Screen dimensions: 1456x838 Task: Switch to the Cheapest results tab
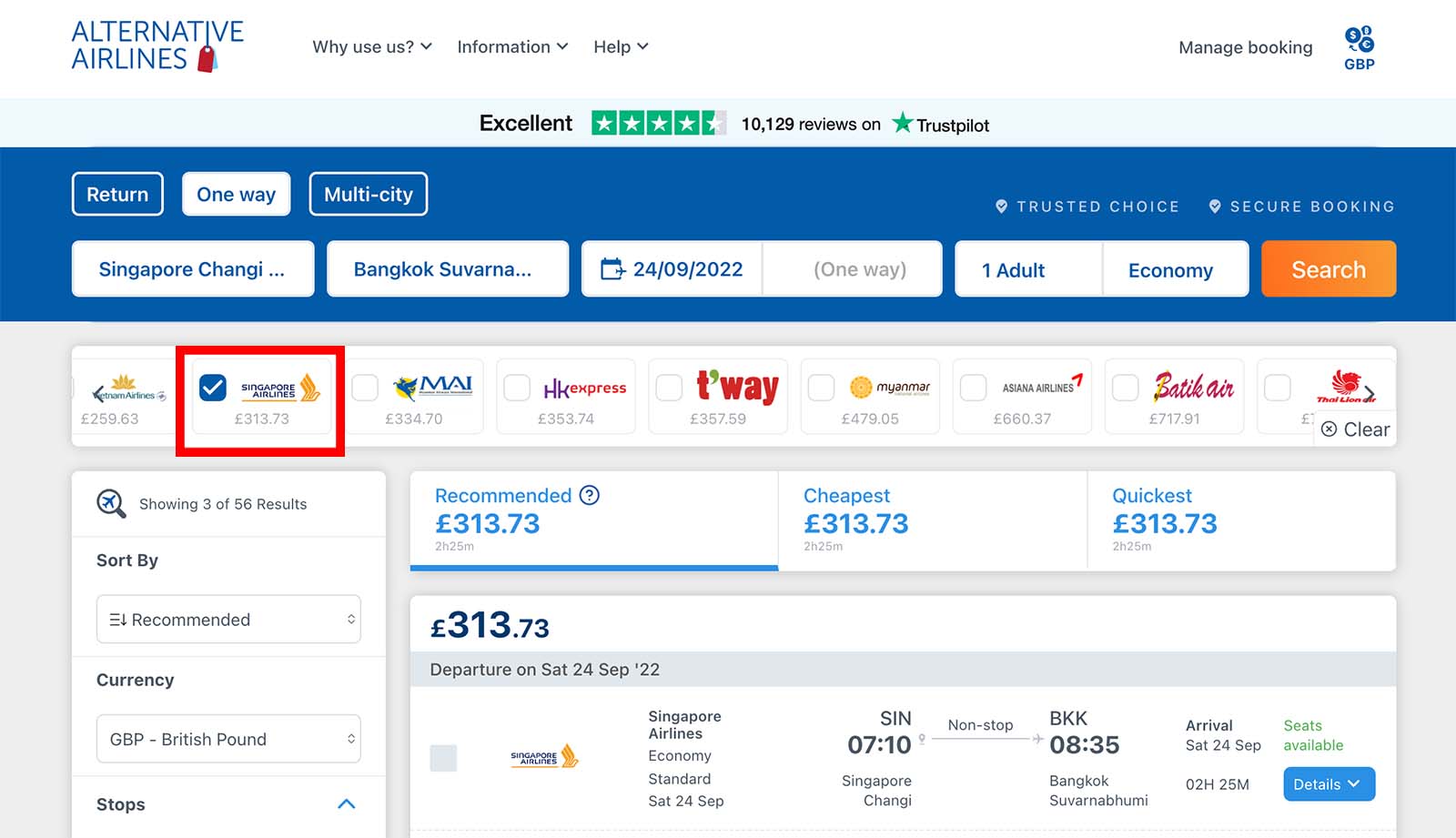(933, 520)
